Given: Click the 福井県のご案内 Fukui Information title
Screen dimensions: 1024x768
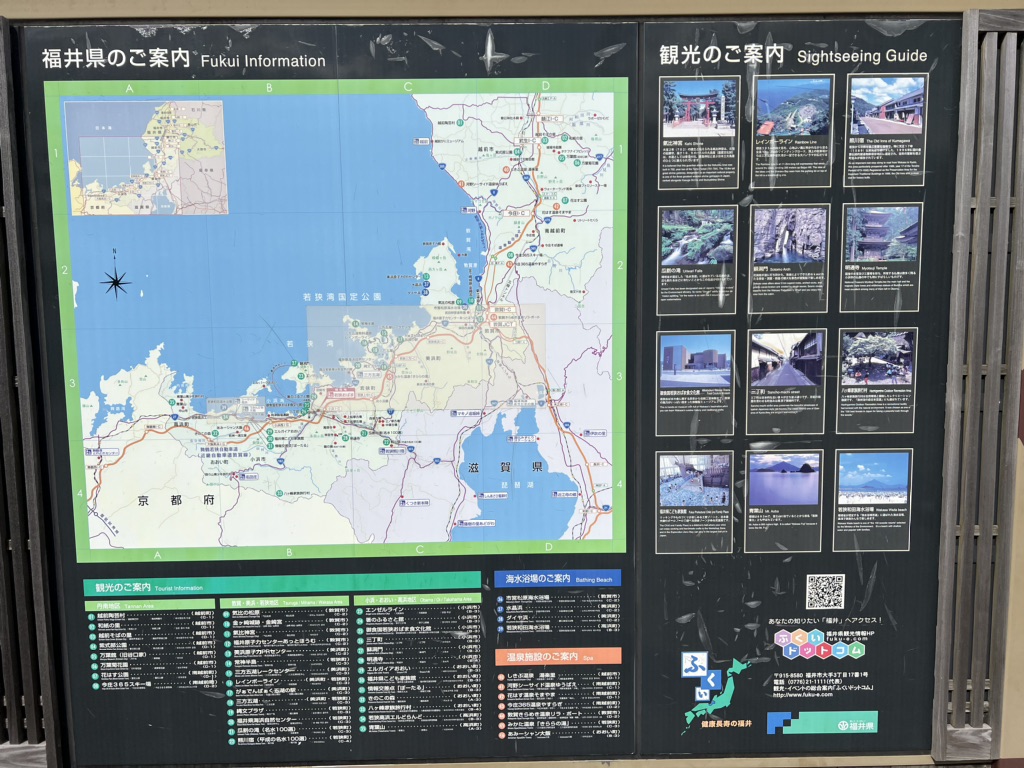Looking at the screenshot, I should coord(184,59).
